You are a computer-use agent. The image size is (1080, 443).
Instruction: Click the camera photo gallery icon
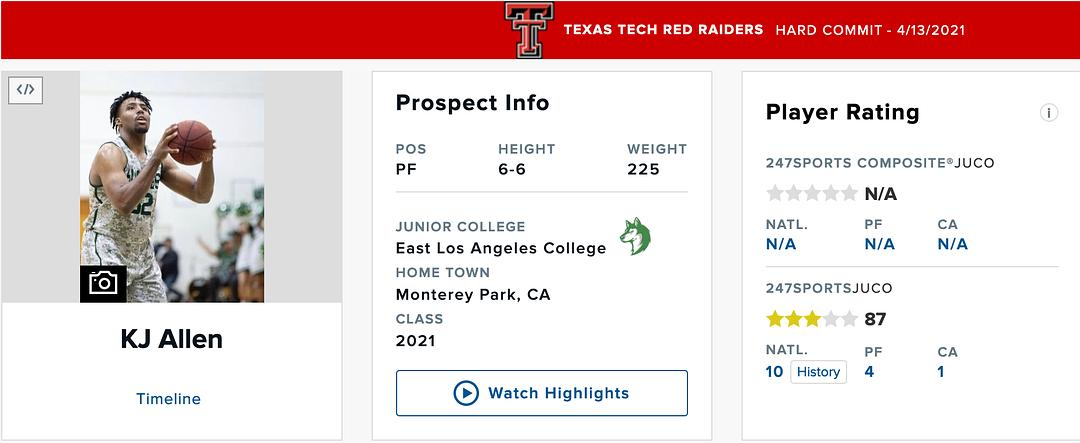pyautogui.click(x=103, y=283)
